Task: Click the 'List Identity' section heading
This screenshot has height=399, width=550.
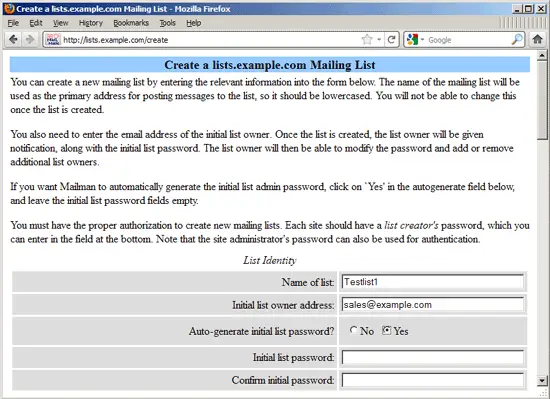Action: click(x=270, y=260)
